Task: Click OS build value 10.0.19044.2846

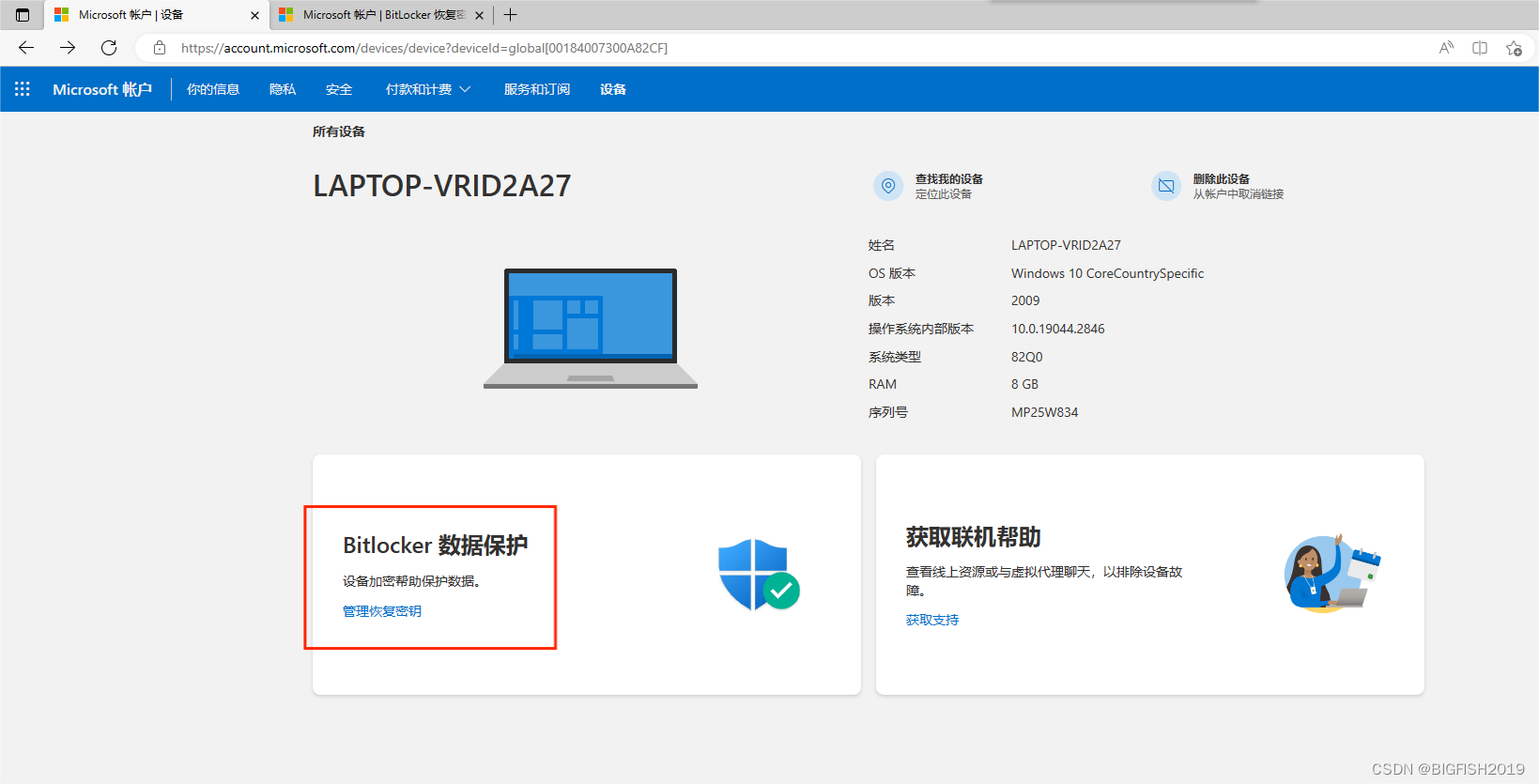Action: pos(1057,329)
